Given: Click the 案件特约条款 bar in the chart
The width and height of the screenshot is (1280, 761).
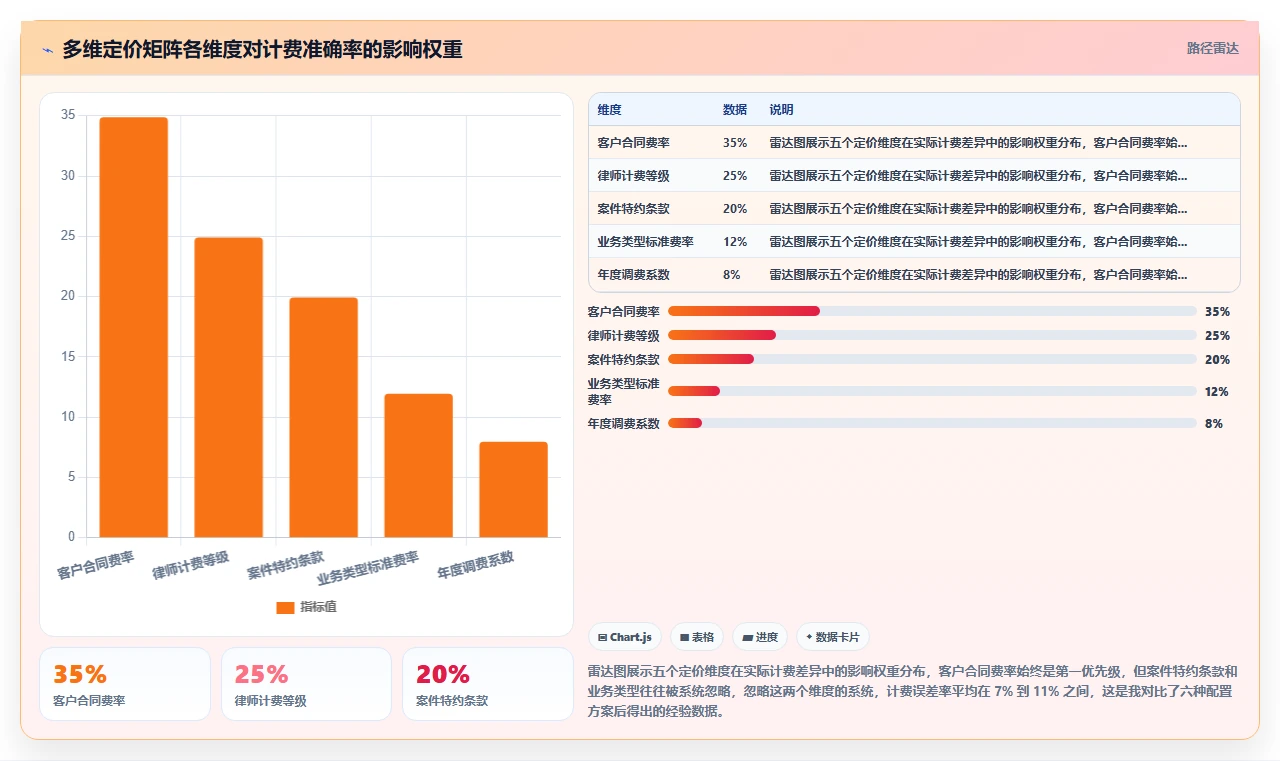Looking at the screenshot, I should pos(324,417).
